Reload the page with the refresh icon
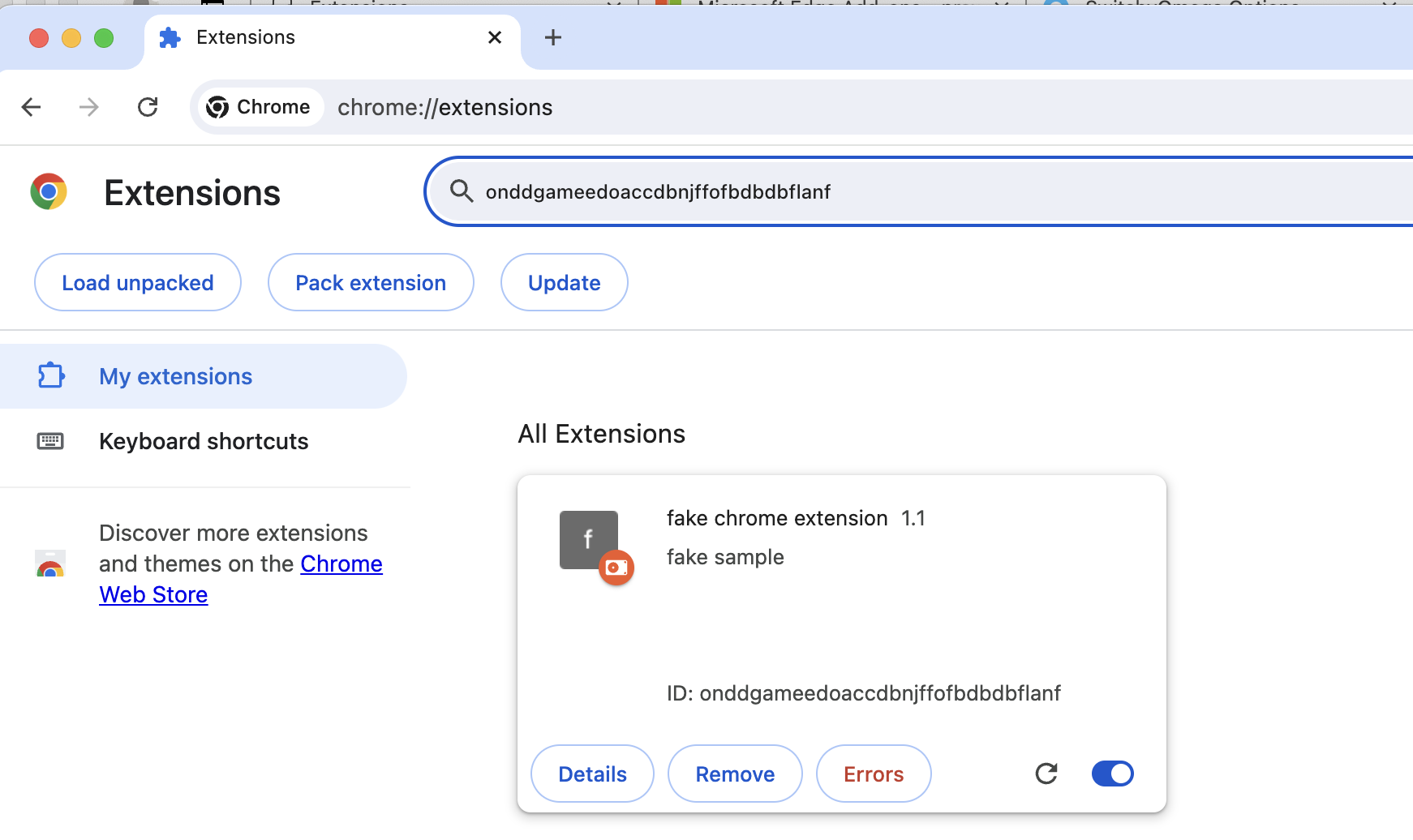Screen dimensions: 1413x840 click(x=148, y=107)
